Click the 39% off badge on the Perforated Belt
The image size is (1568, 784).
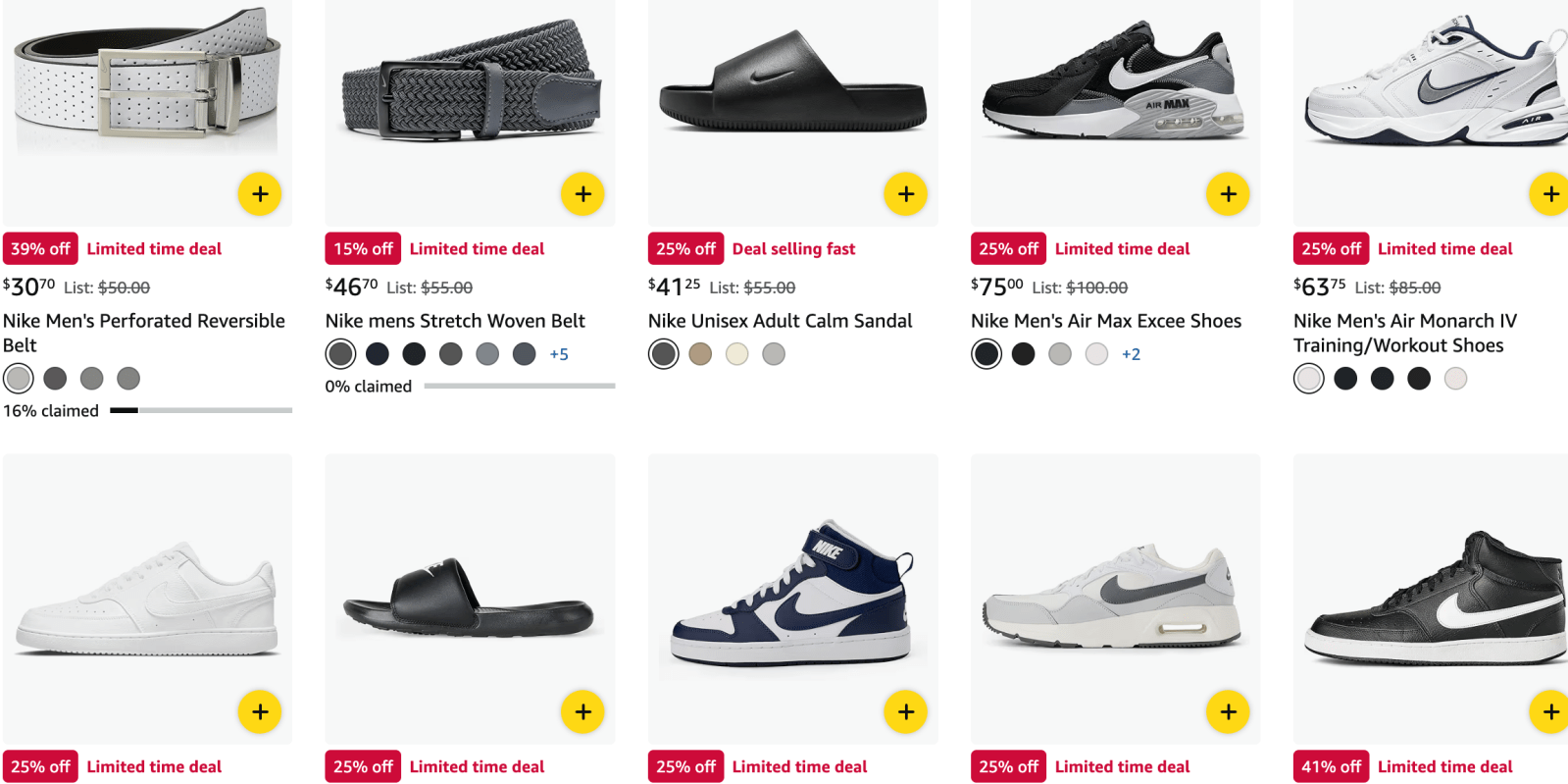tap(40, 248)
